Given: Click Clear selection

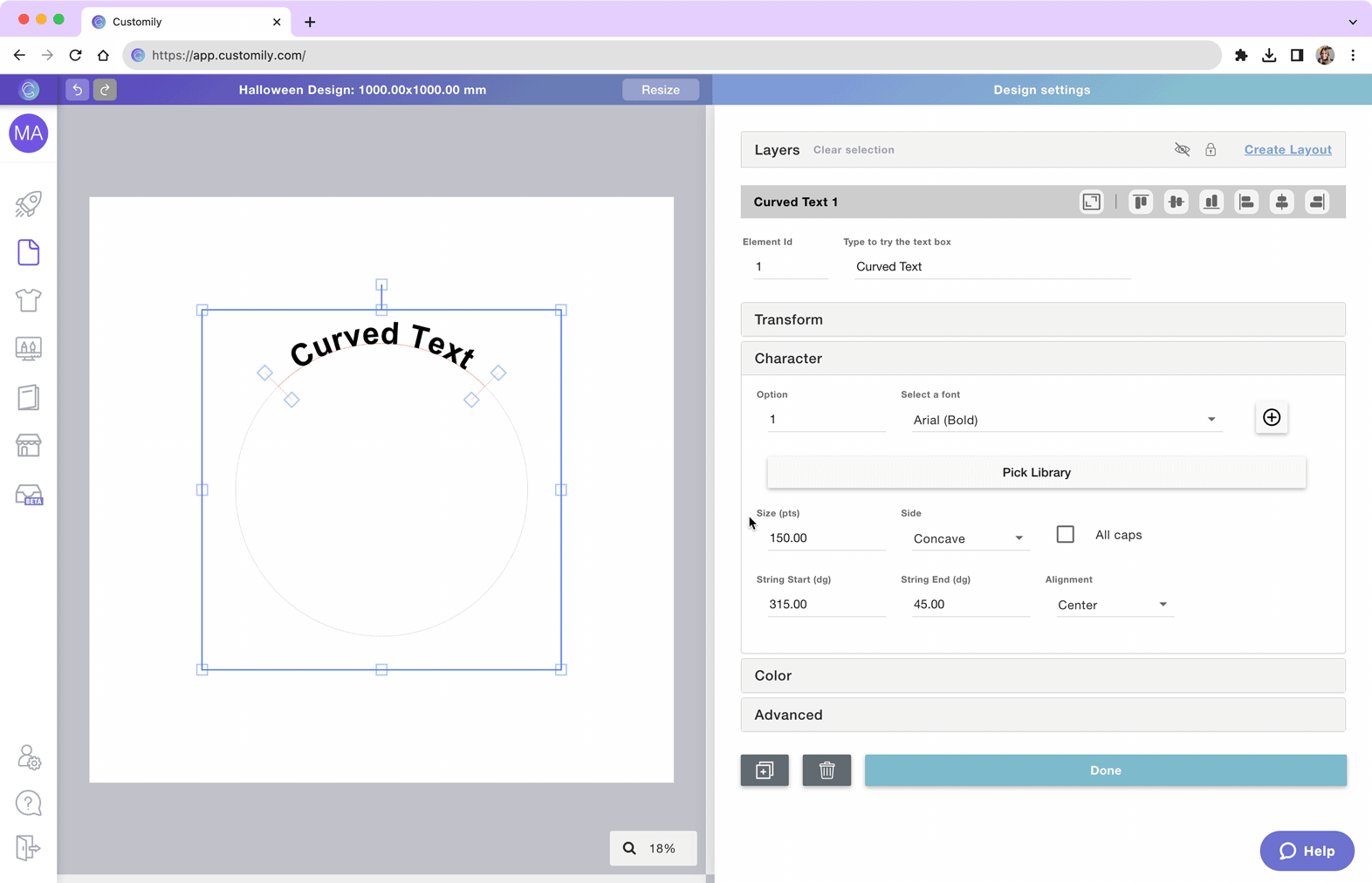Looking at the screenshot, I should click(854, 150).
